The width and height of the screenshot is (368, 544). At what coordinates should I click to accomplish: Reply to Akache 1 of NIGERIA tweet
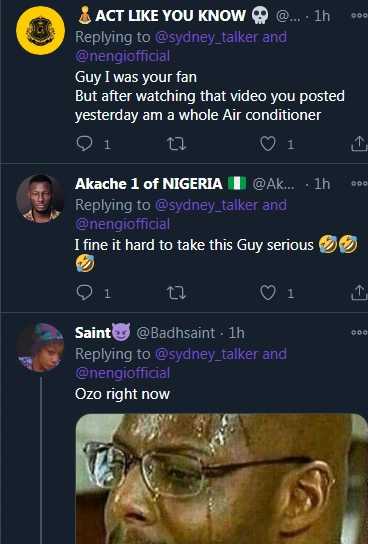tap(84, 293)
